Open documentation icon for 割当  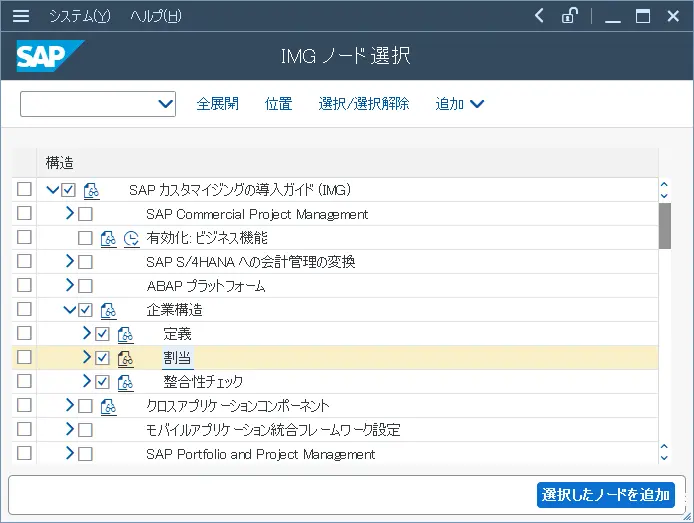[126, 358]
